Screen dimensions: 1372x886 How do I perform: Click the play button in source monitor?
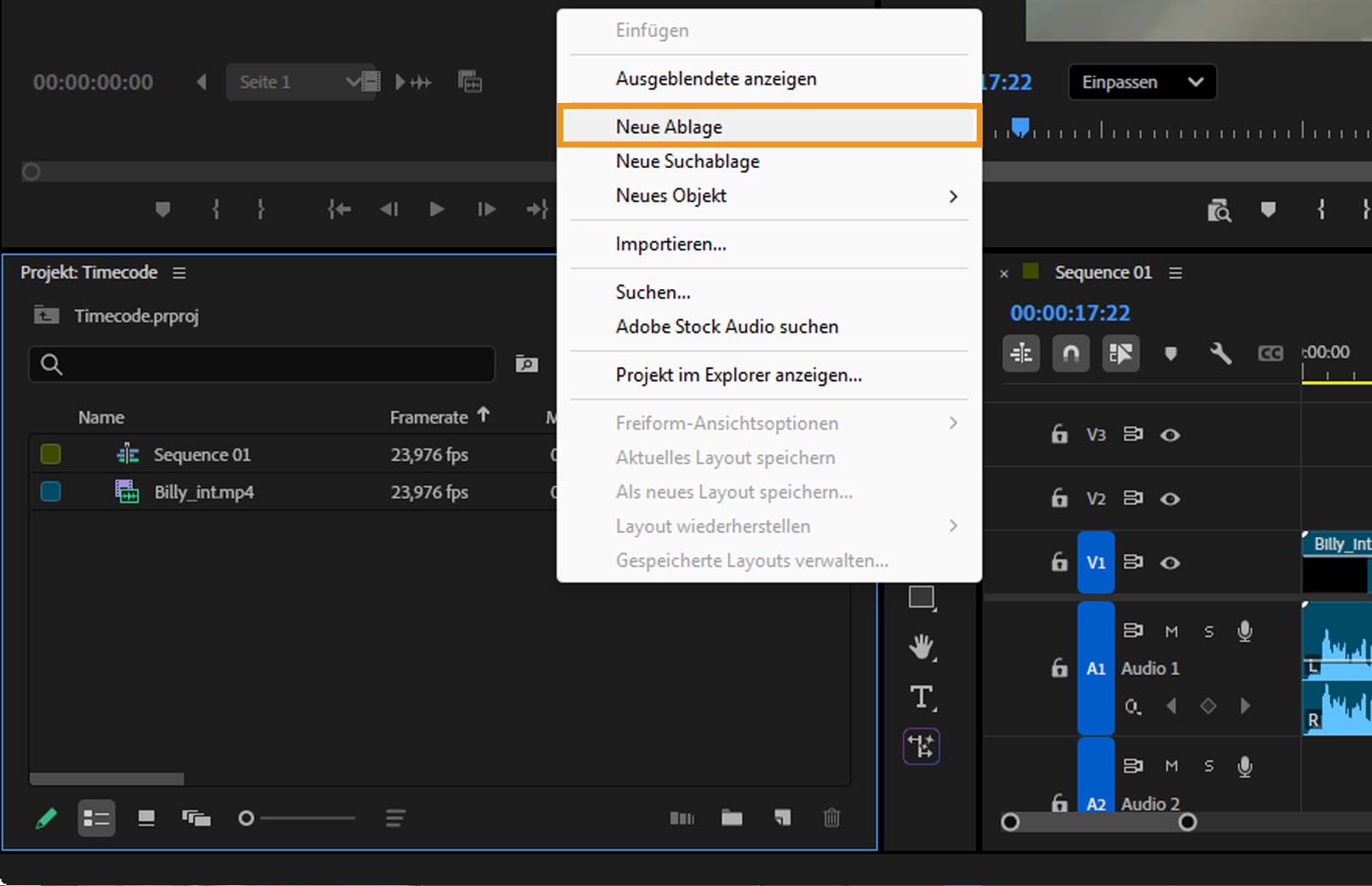coord(436,209)
